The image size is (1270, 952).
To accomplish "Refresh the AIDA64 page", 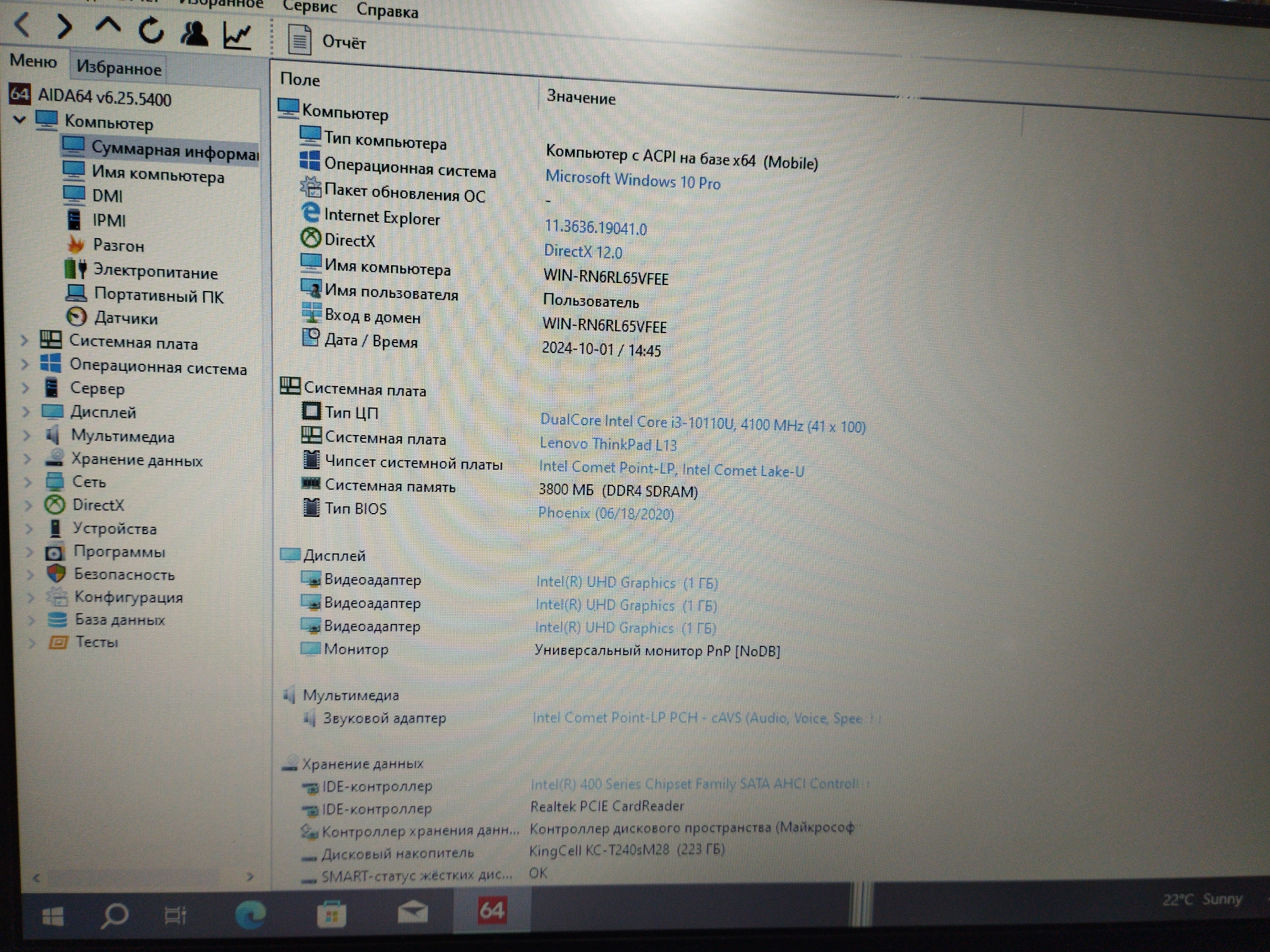I will pyautogui.click(x=151, y=29).
